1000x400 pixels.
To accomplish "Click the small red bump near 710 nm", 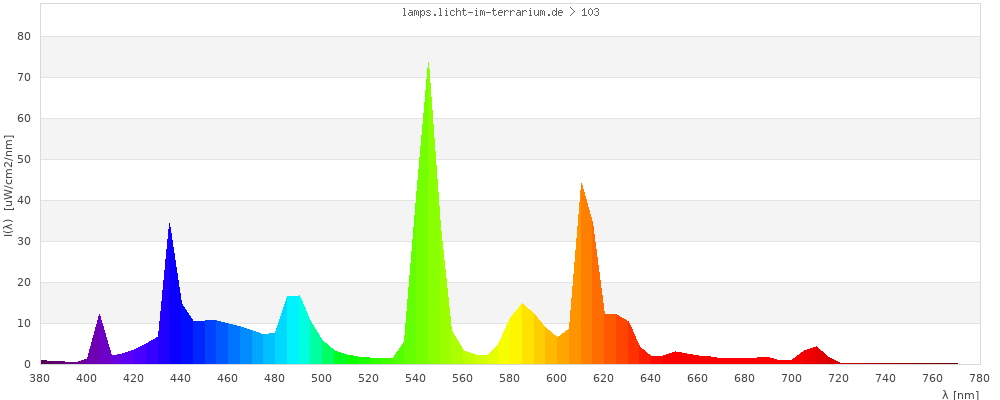I will pyautogui.click(x=815, y=356).
